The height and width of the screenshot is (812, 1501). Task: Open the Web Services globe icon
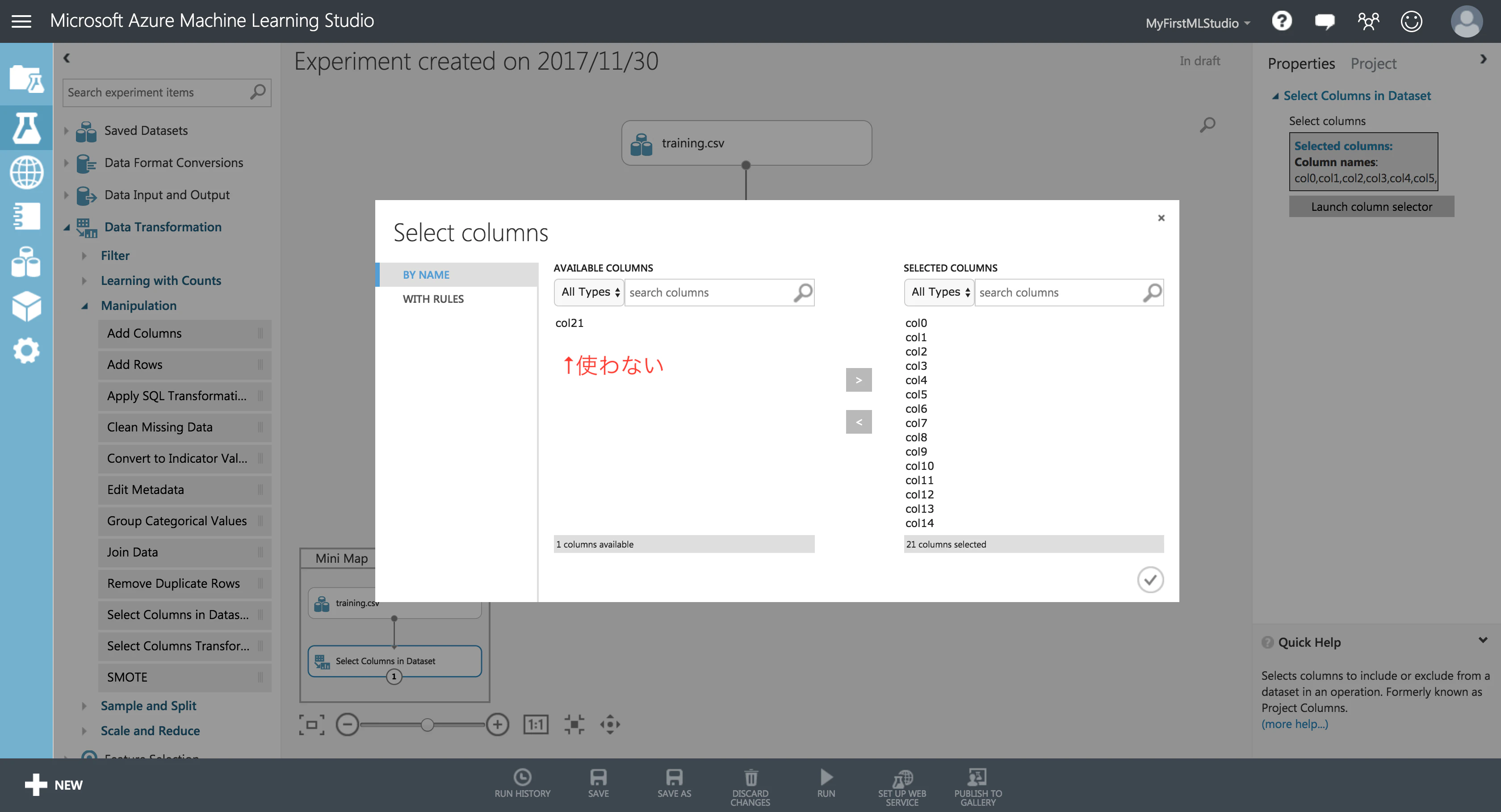point(26,172)
